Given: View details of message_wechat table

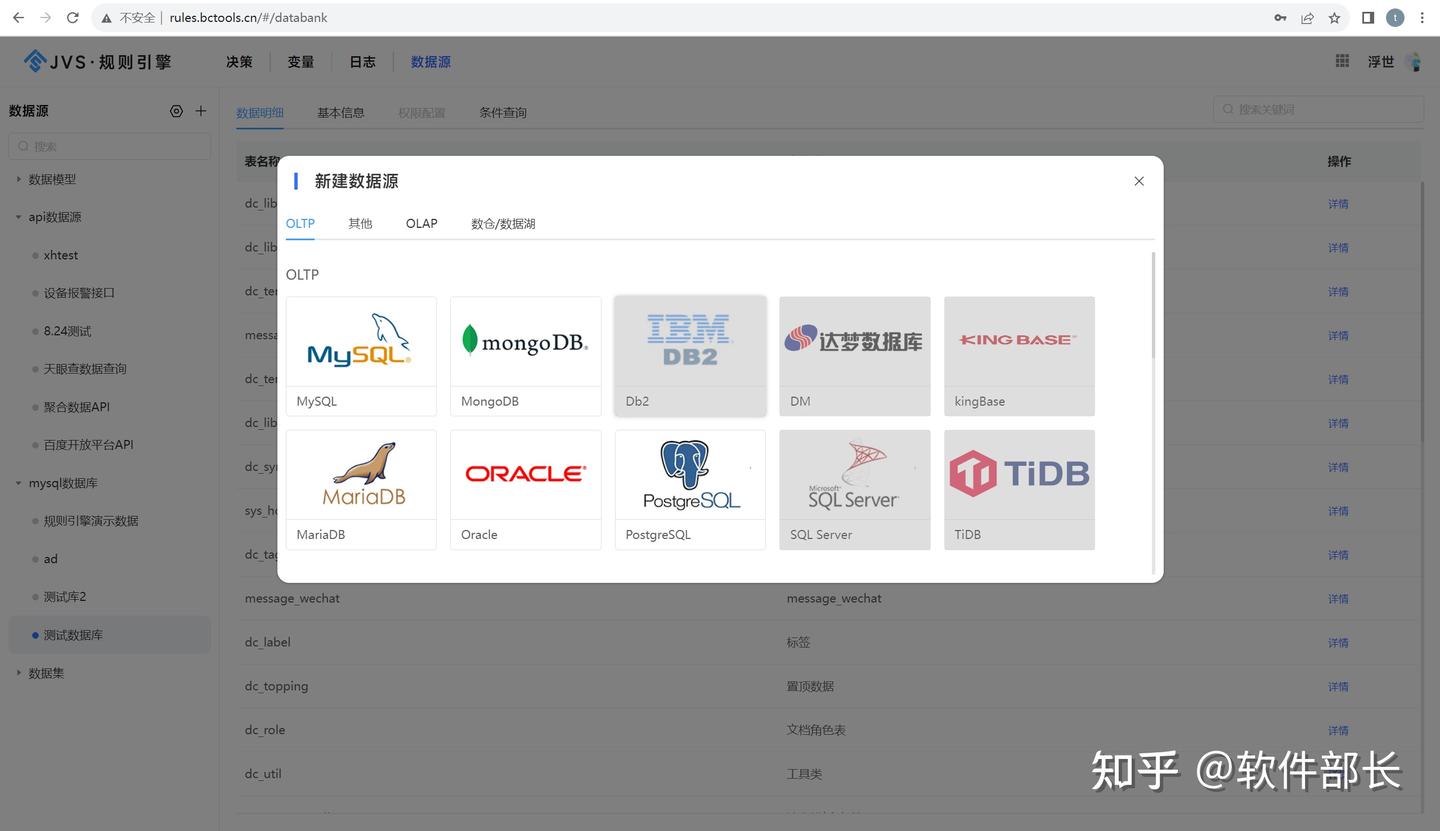Looking at the screenshot, I should click(1338, 598).
